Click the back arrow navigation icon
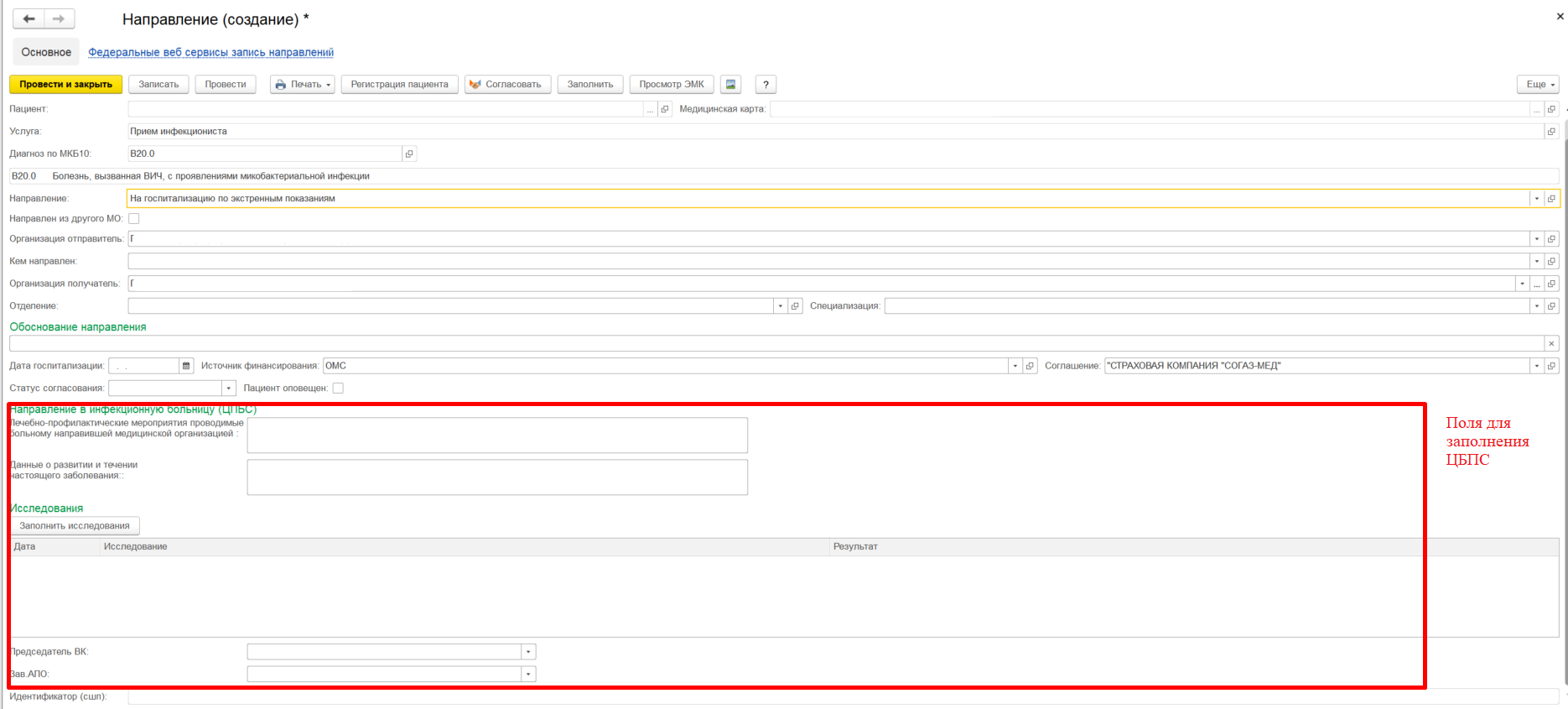The image size is (1568, 709). pyautogui.click(x=29, y=19)
